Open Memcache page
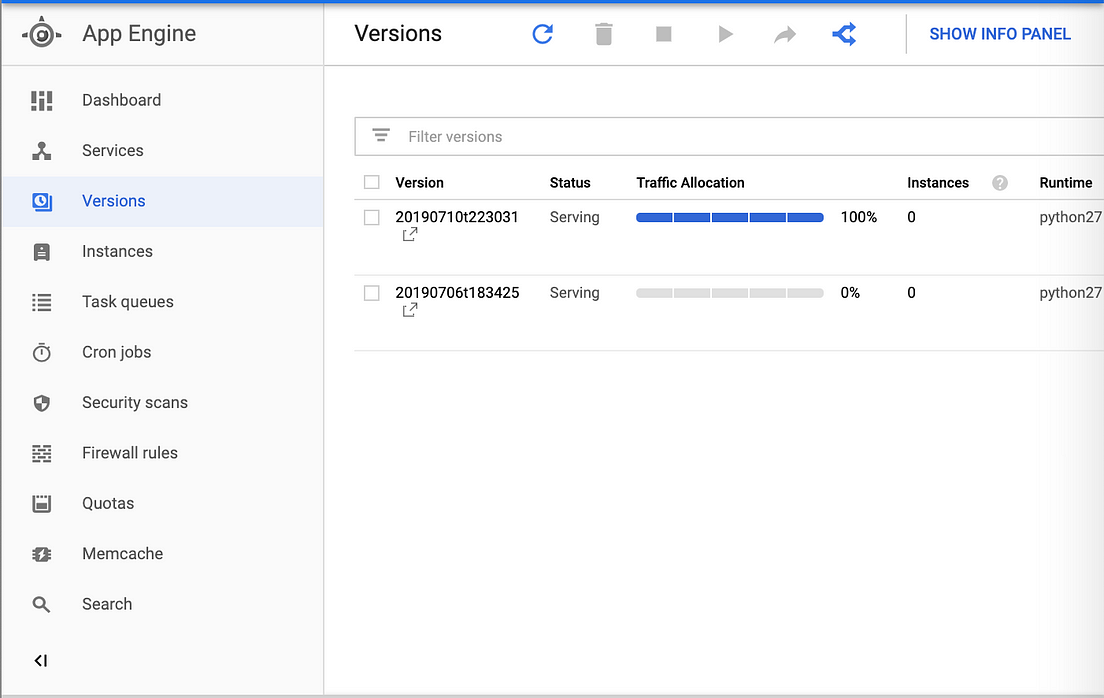Image resolution: width=1104 pixels, height=698 pixels. (x=163, y=554)
